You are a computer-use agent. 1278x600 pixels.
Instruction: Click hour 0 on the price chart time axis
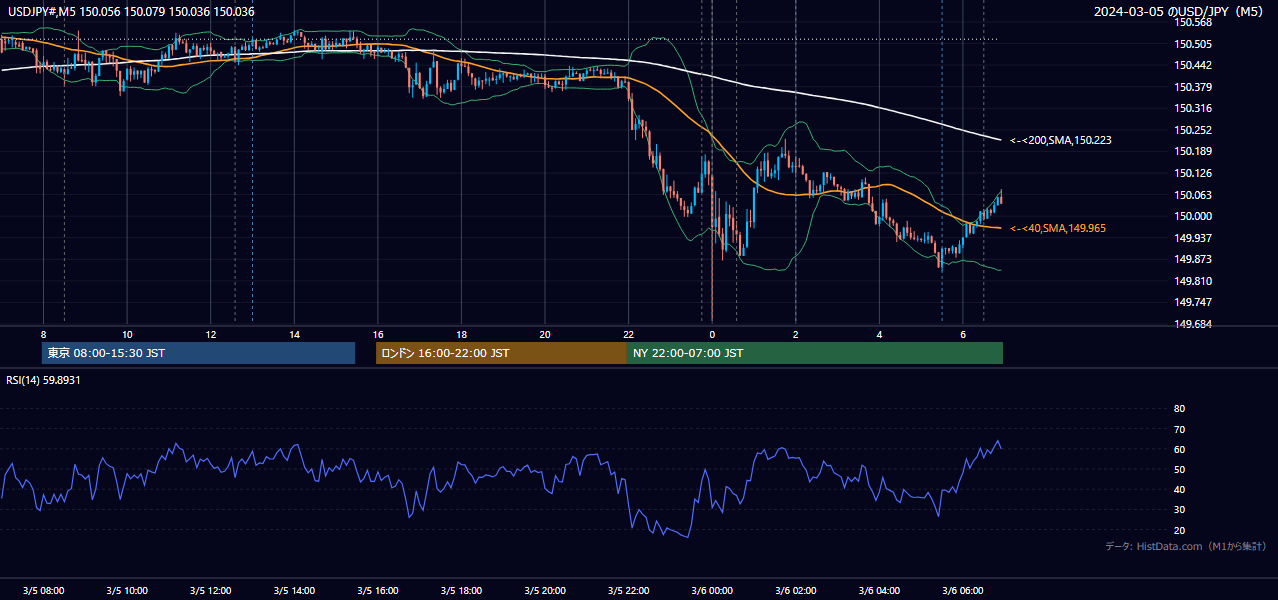[712, 334]
